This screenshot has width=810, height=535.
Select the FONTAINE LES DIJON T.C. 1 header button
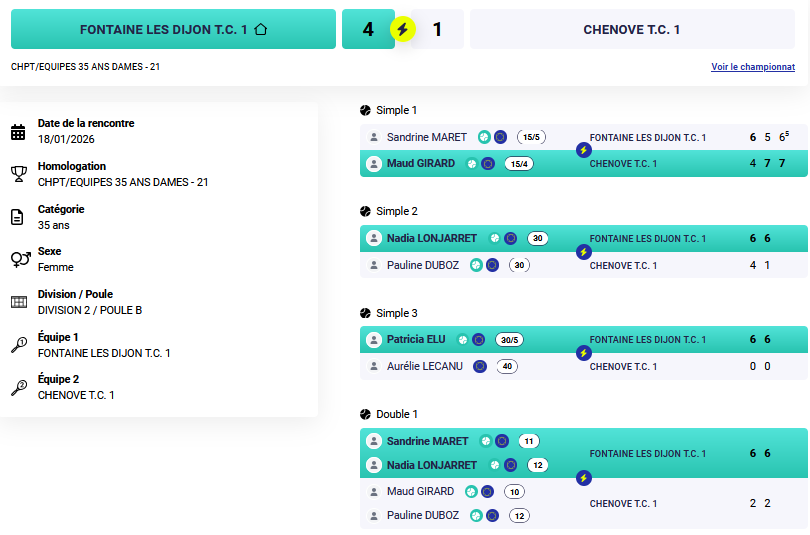coord(173,30)
